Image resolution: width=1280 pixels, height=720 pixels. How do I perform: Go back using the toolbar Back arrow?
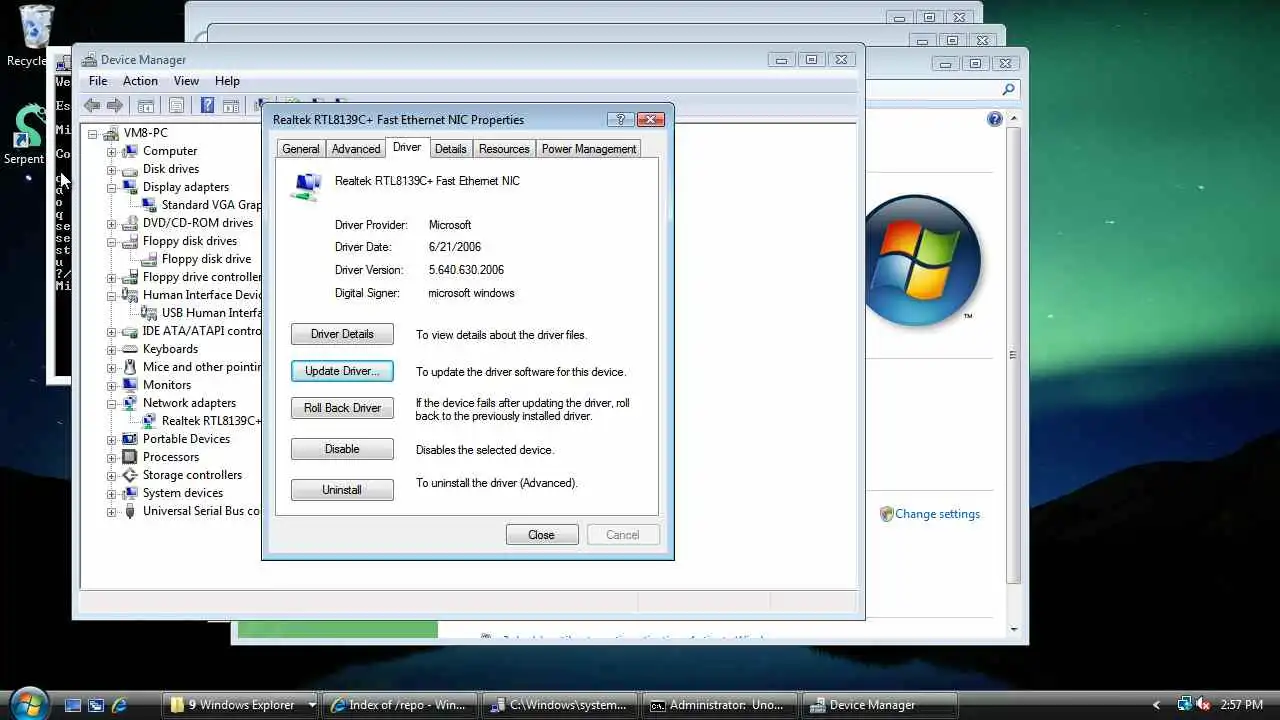point(92,105)
